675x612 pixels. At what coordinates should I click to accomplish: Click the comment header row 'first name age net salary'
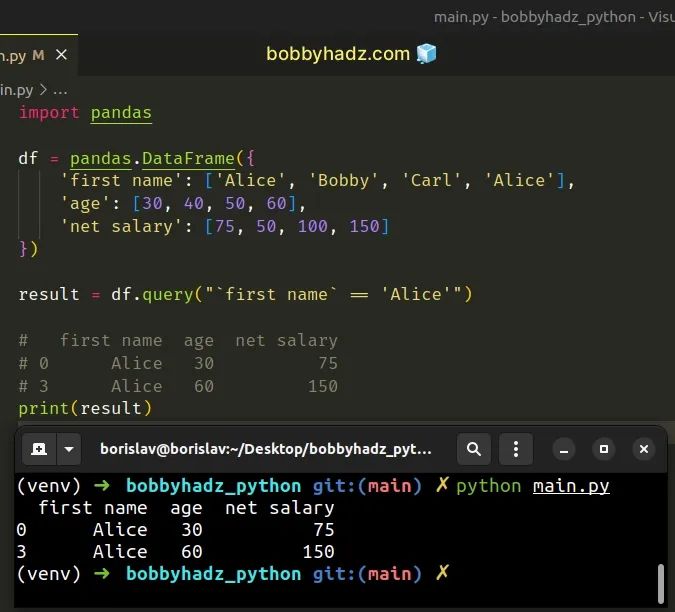(178, 340)
